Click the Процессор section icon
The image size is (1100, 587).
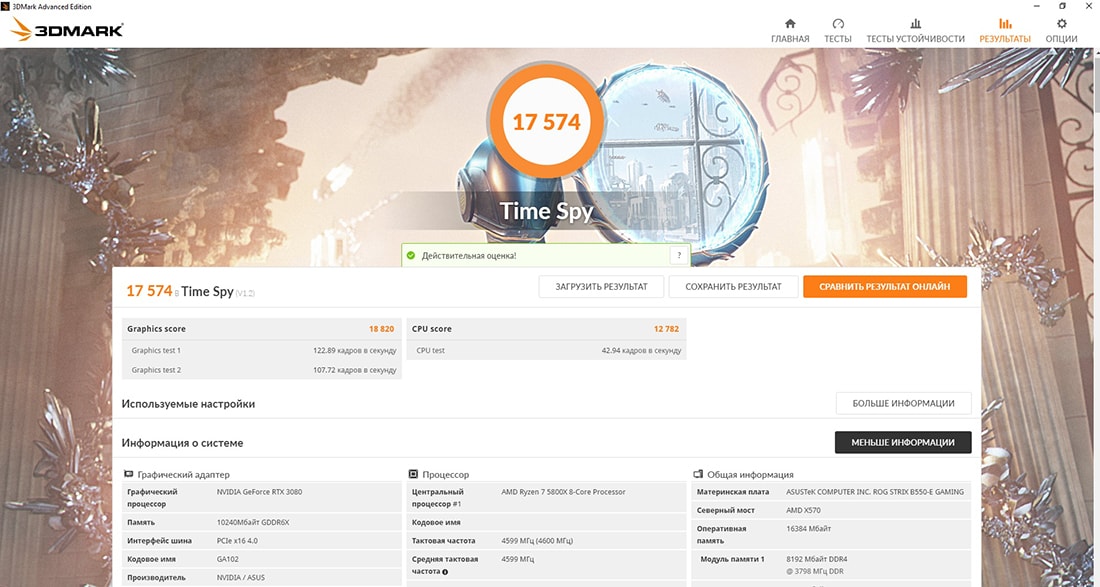[x=413, y=474]
